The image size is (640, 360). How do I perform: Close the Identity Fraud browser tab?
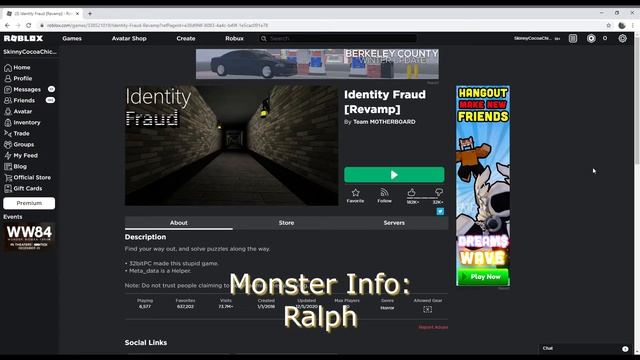[x=78, y=13]
